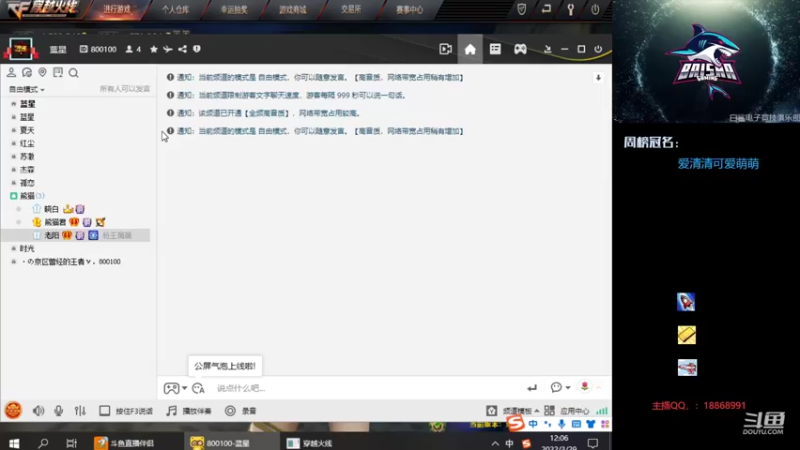Image resolution: width=800 pixels, height=450 pixels.
Task: Select user 晓白 in the channel list
Action: point(51,209)
